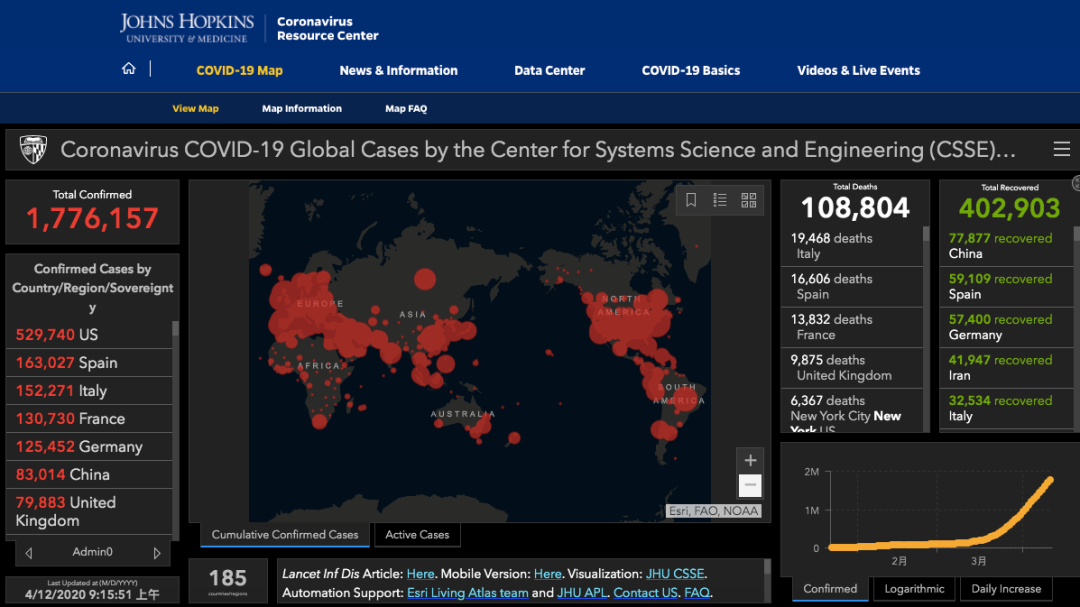Screen dimensions: 1080x607
Task: Switch chart to Logarithmic view
Action: coord(914,589)
